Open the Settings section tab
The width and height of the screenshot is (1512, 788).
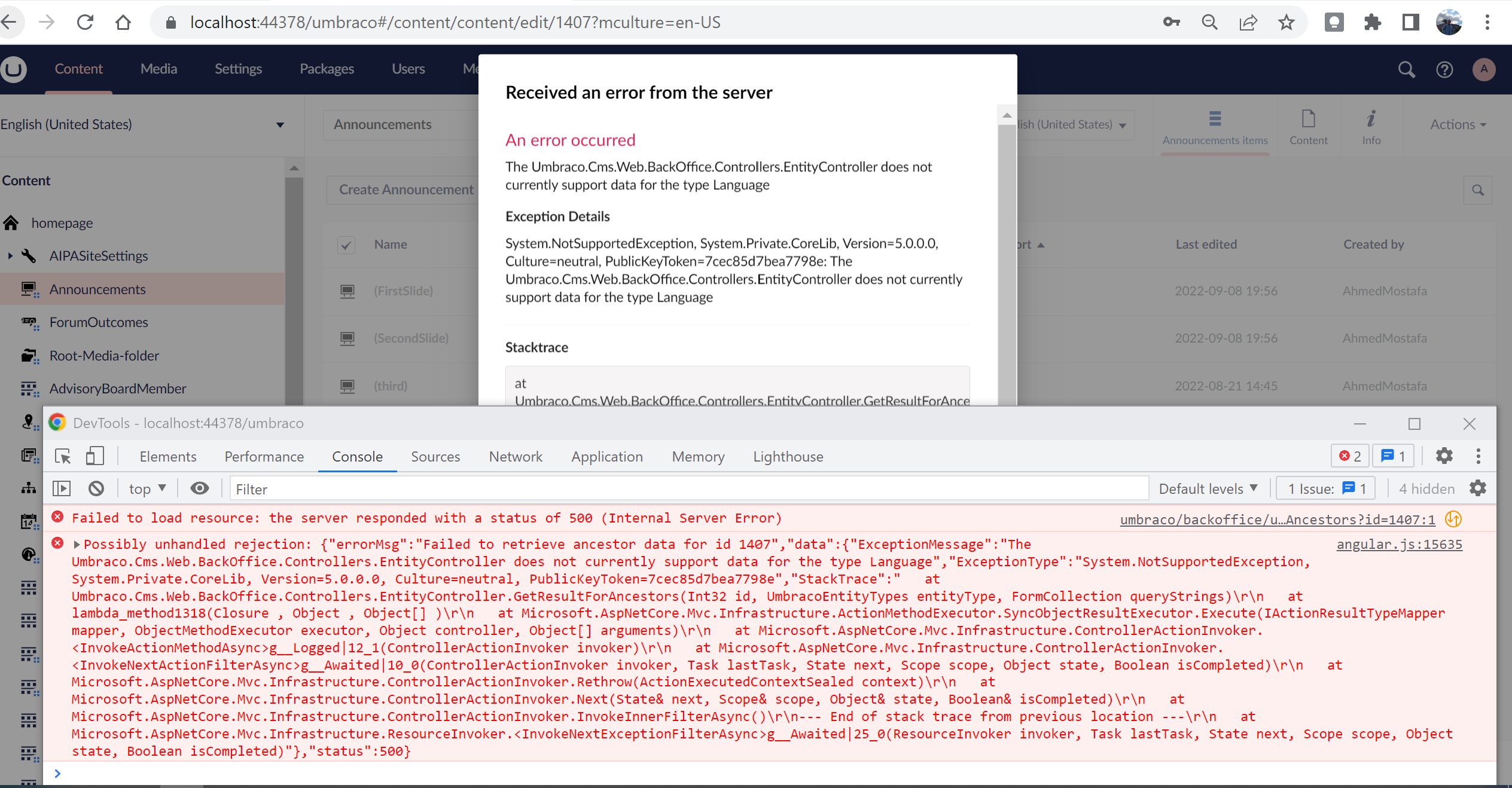(x=238, y=69)
